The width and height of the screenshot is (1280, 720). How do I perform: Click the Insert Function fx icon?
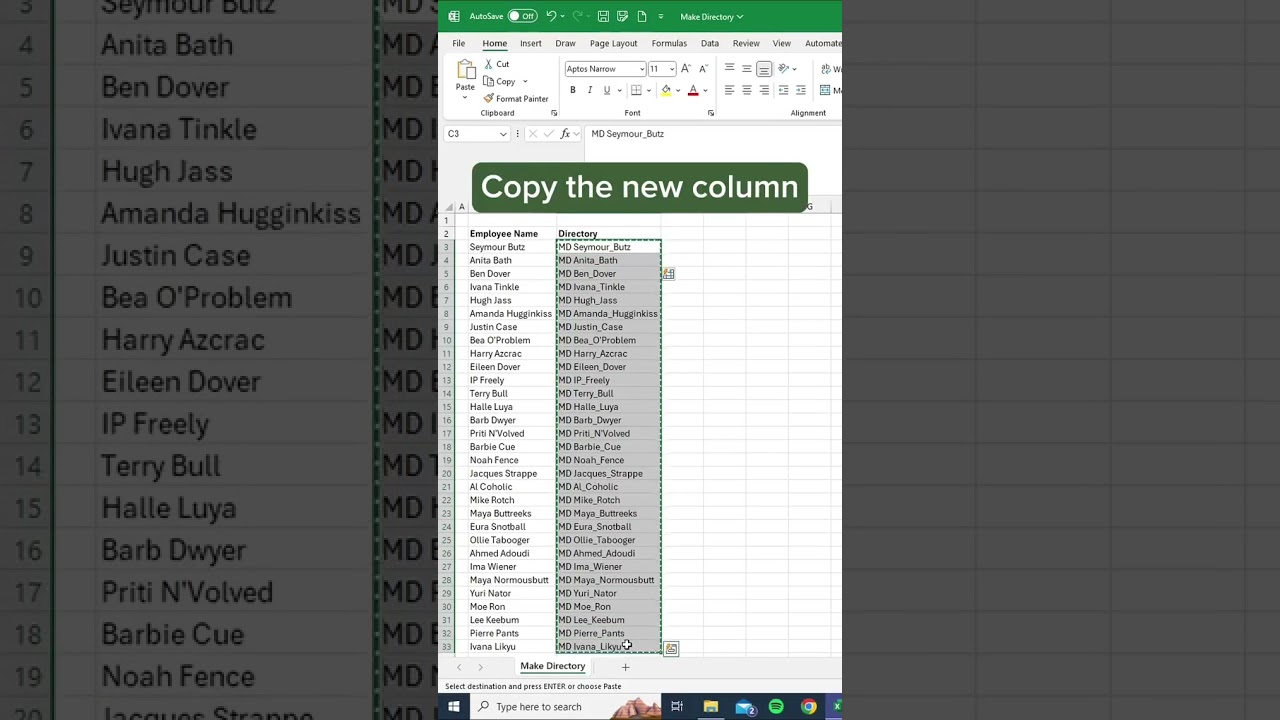[x=565, y=134]
